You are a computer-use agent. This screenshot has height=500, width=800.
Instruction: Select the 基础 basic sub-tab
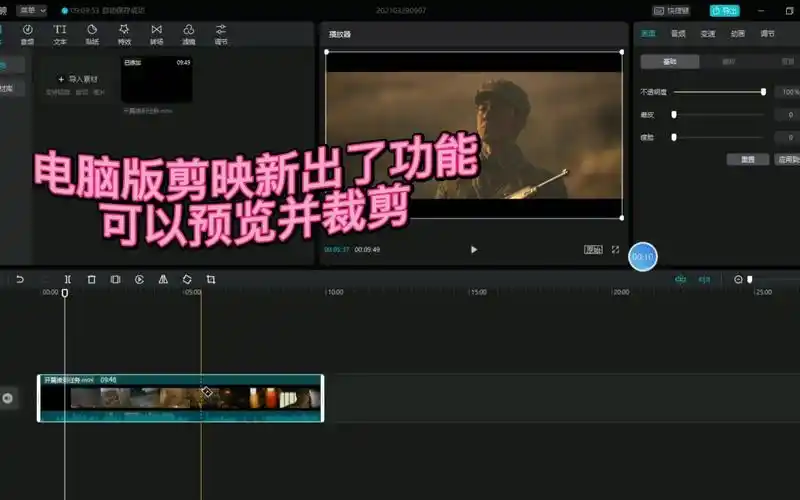670,62
